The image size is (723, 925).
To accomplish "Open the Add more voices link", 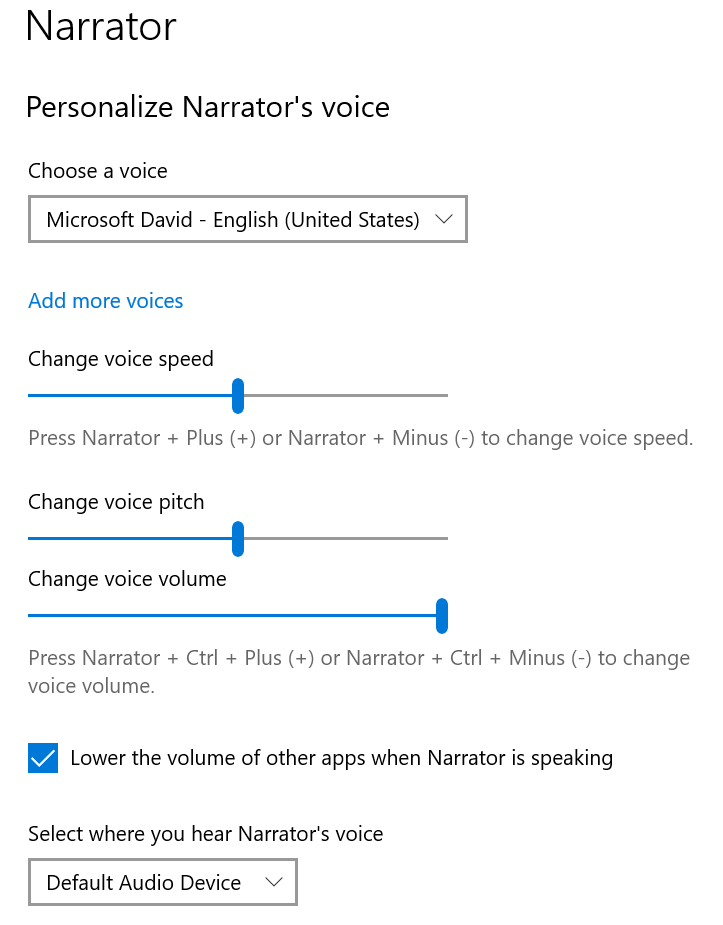I will [x=106, y=301].
